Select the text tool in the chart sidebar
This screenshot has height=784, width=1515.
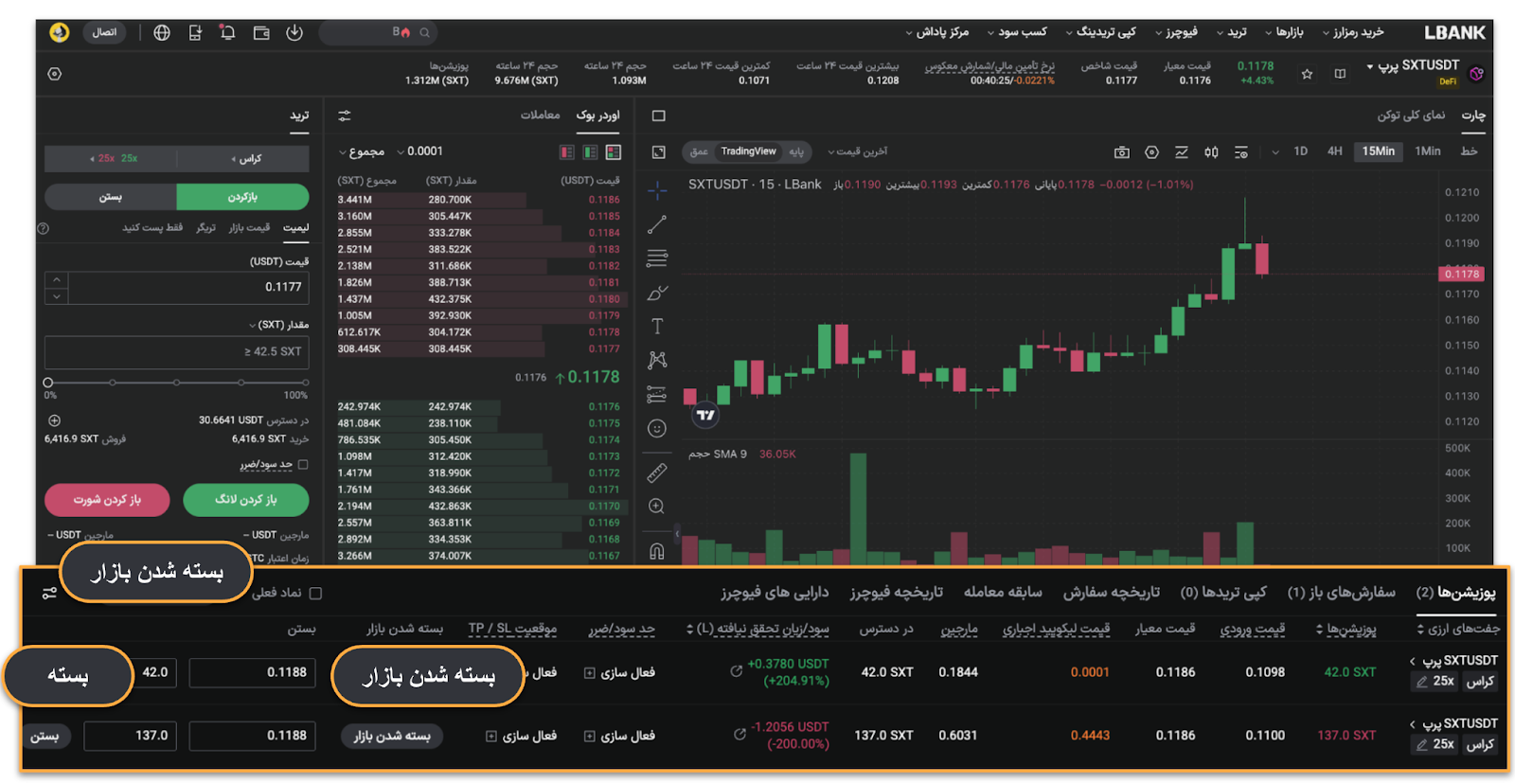(x=657, y=327)
